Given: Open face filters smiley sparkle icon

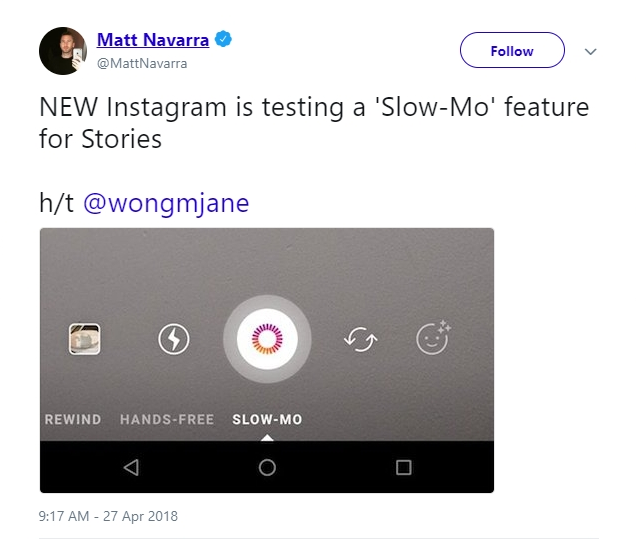Looking at the screenshot, I should (x=434, y=337).
